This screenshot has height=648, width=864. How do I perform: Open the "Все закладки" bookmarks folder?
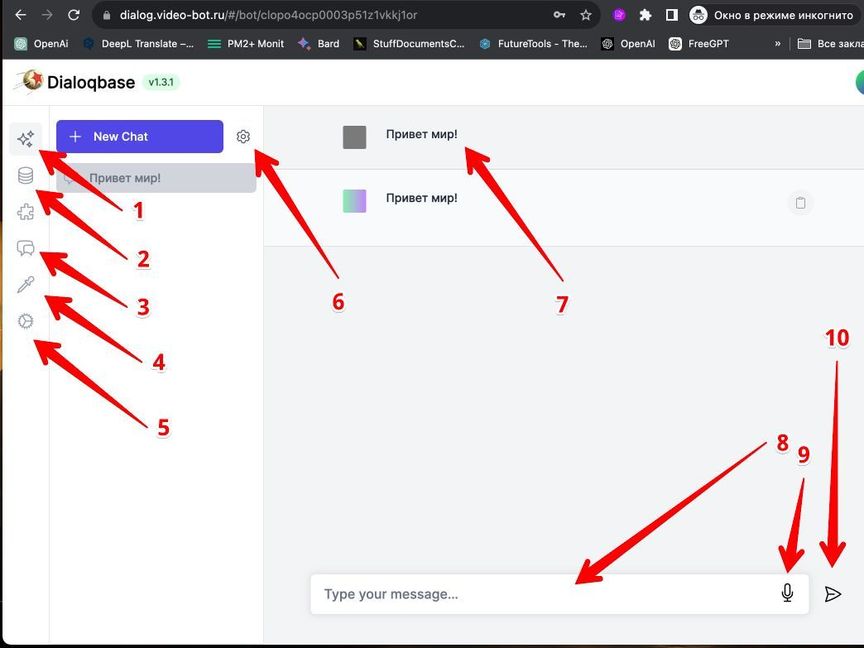tap(830, 44)
